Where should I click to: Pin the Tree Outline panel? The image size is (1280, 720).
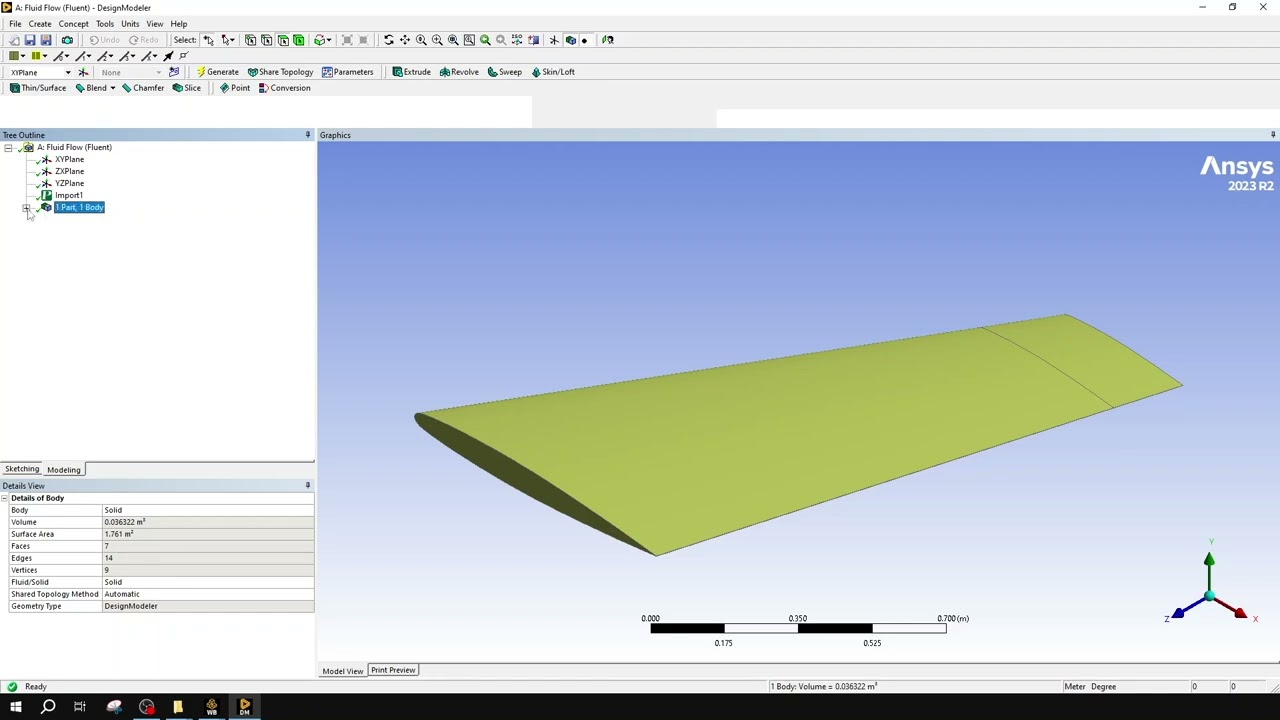pyautogui.click(x=308, y=135)
